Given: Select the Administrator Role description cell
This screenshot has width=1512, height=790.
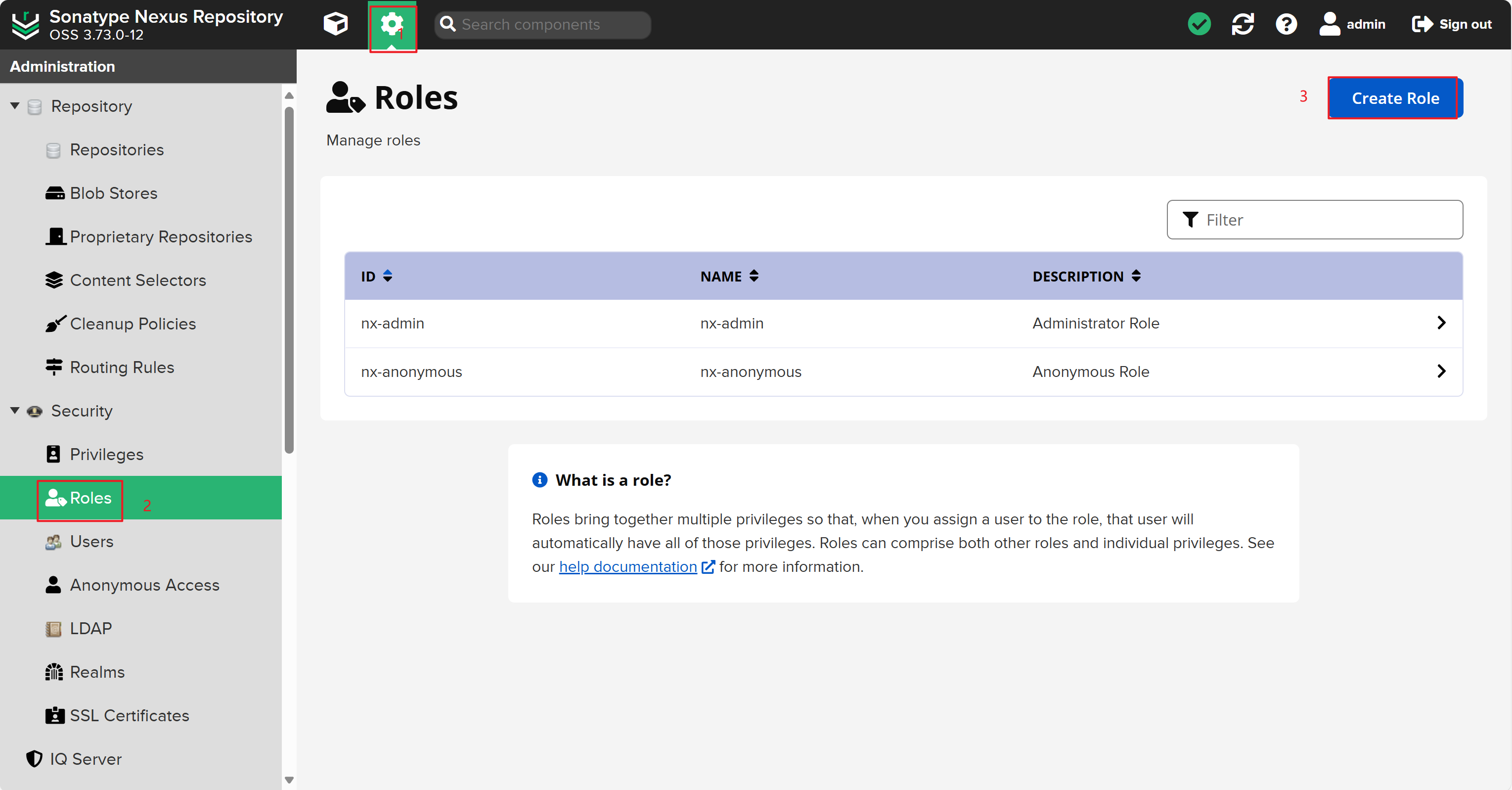Looking at the screenshot, I should coord(1095,323).
